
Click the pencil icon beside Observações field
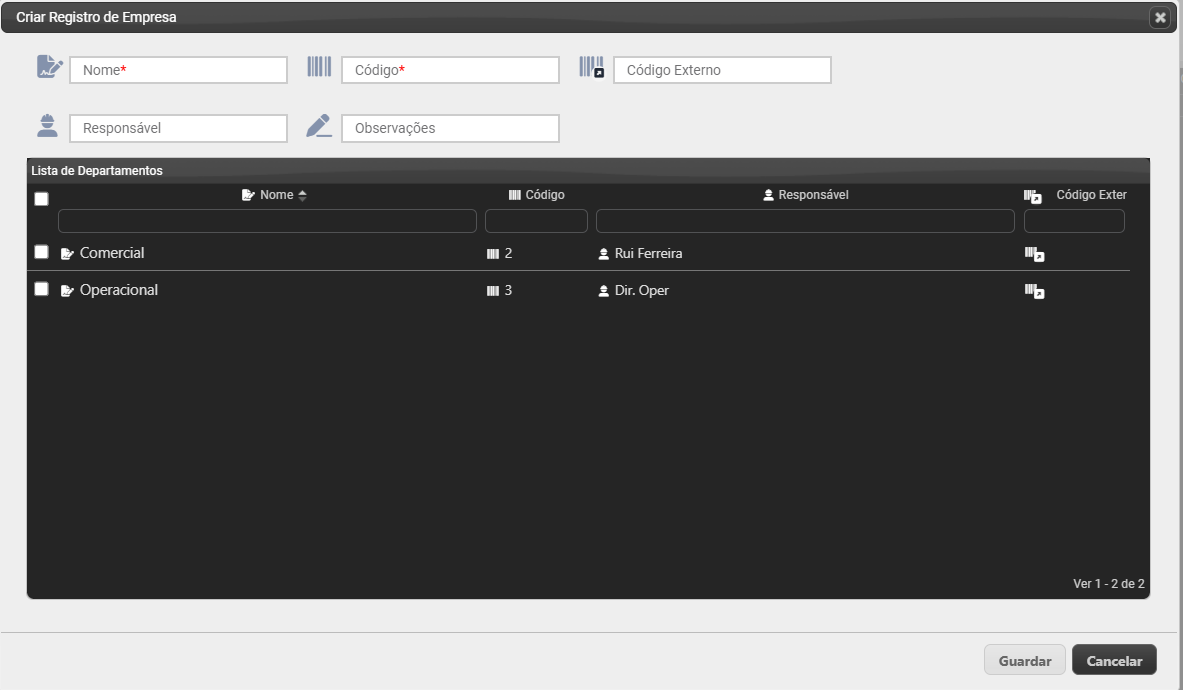click(x=319, y=126)
